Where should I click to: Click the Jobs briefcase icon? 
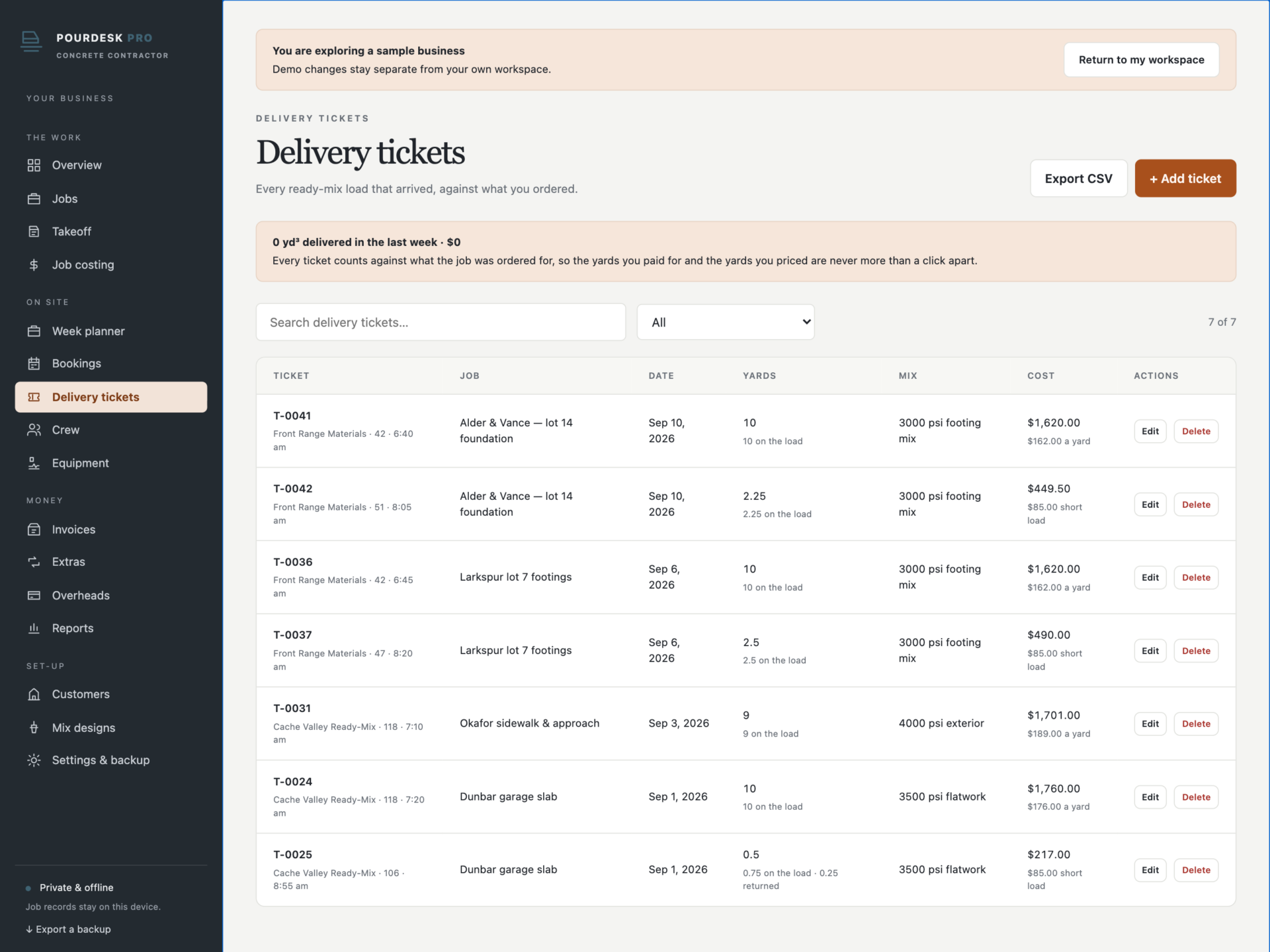tap(34, 199)
